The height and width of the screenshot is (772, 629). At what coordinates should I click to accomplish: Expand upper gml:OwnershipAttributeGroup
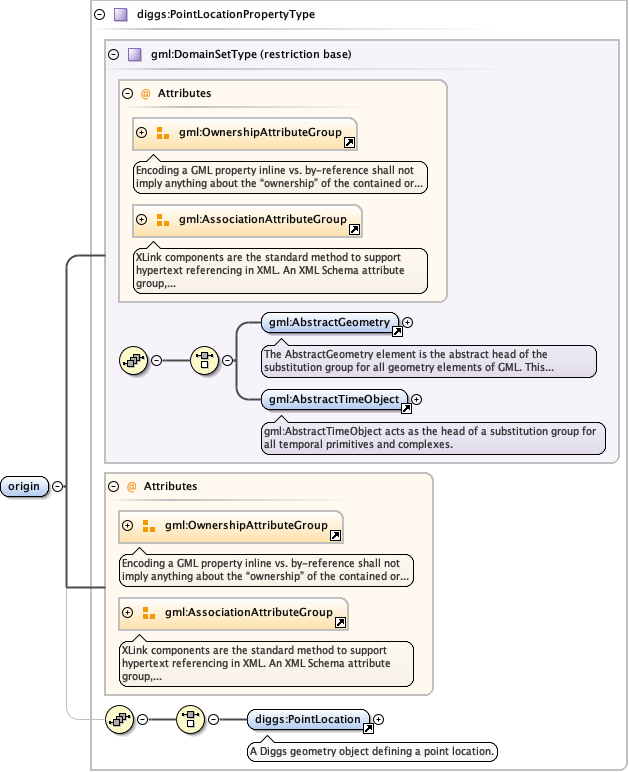coord(141,132)
